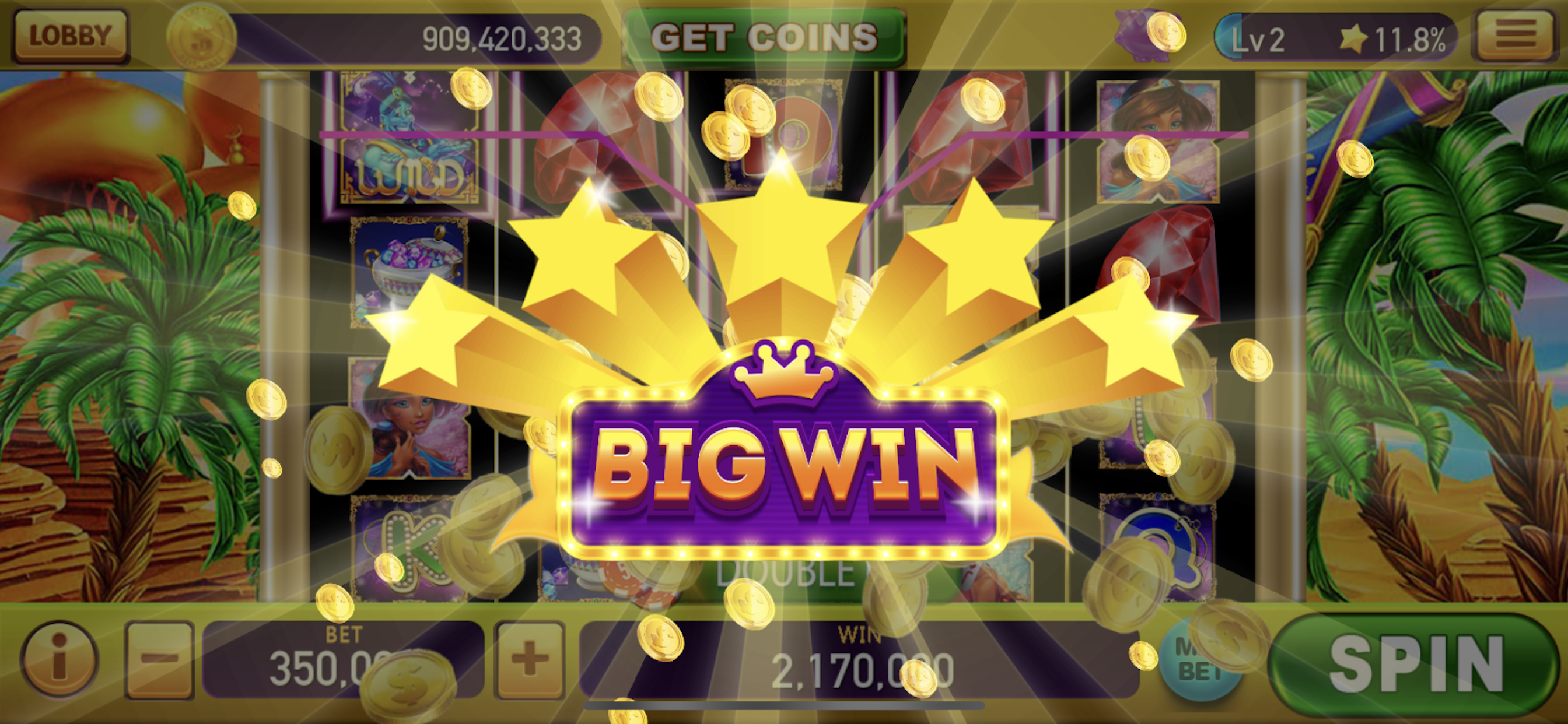Open the info paytable icon

(x=59, y=658)
